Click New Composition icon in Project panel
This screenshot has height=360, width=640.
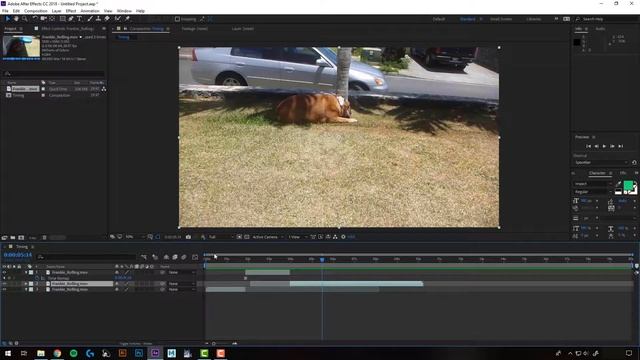(21, 238)
